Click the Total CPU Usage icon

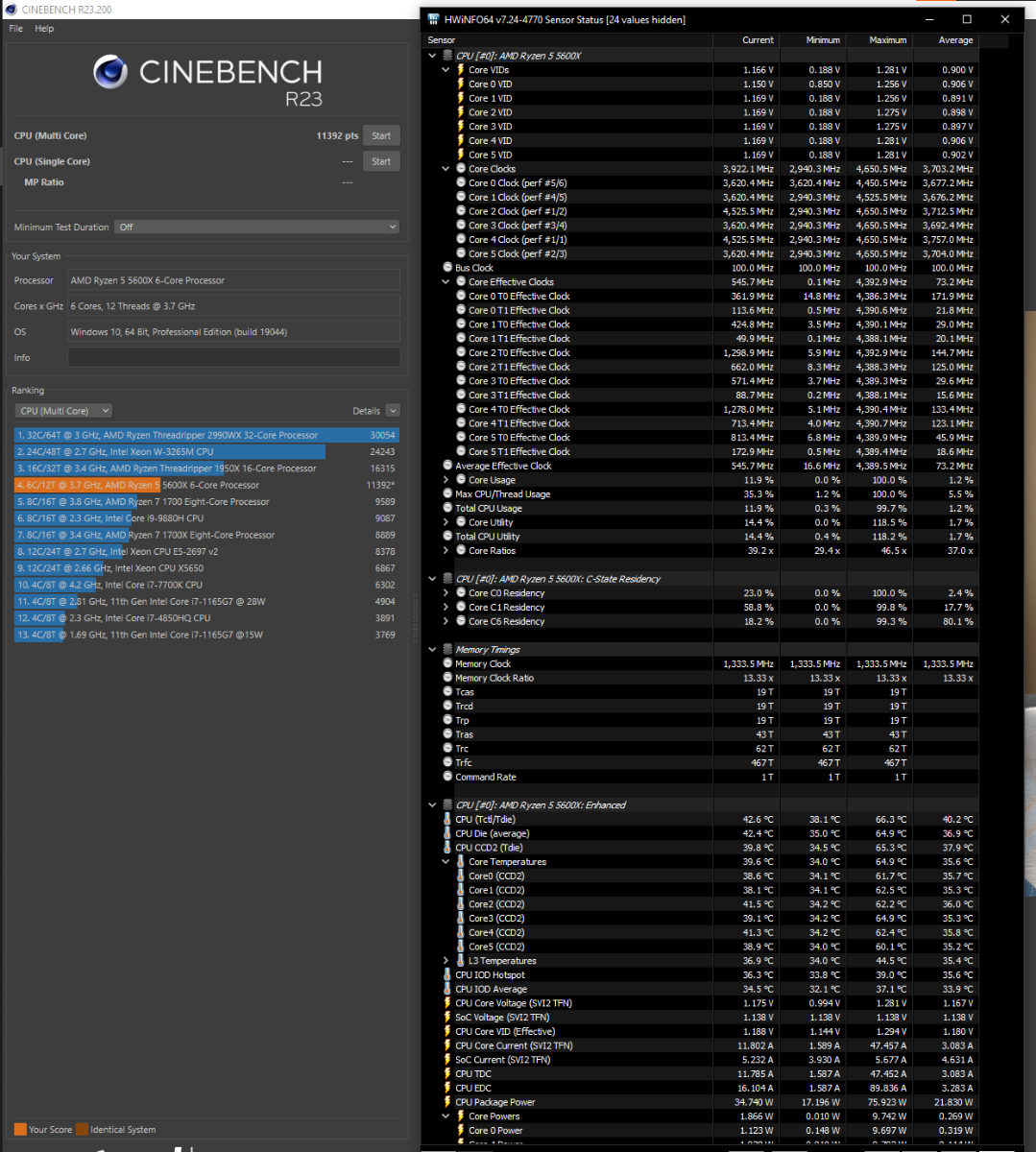(x=447, y=508)
